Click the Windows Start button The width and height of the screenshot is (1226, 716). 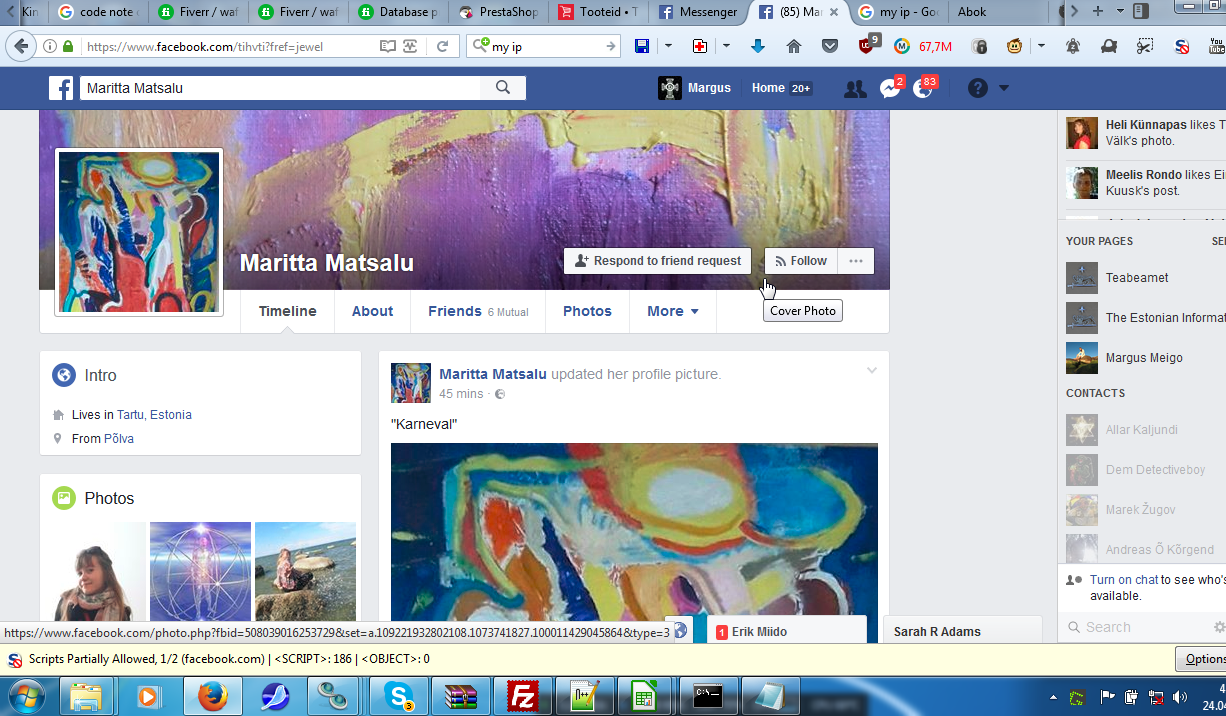click(27, 696)
